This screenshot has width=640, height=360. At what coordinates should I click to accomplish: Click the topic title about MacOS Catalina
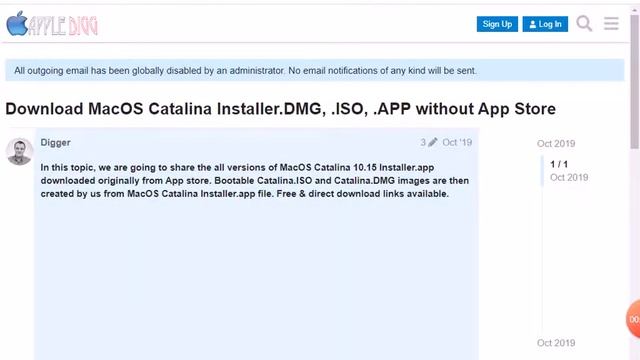point(280,109)
